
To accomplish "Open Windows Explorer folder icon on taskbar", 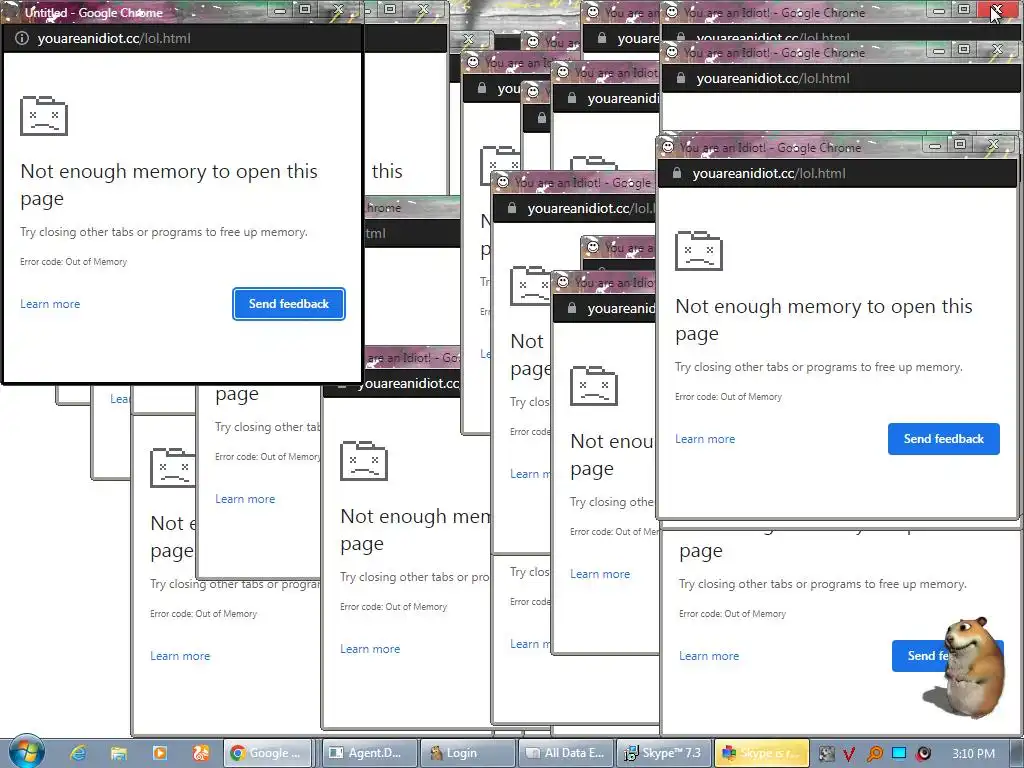I will pyautogui.click(x=118, y=753).
